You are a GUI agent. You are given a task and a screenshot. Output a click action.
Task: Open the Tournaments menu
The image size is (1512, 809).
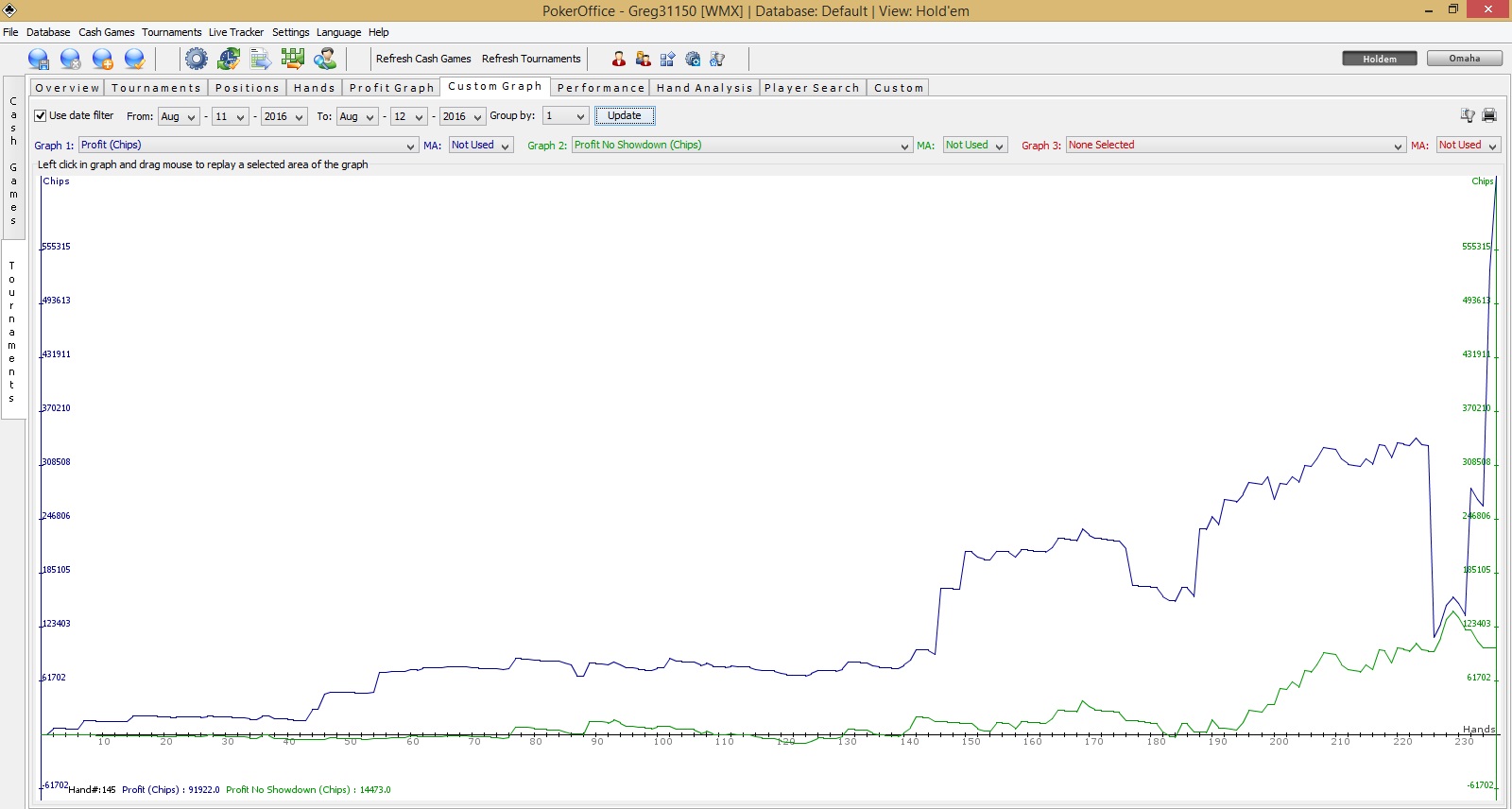coord(172,32)
